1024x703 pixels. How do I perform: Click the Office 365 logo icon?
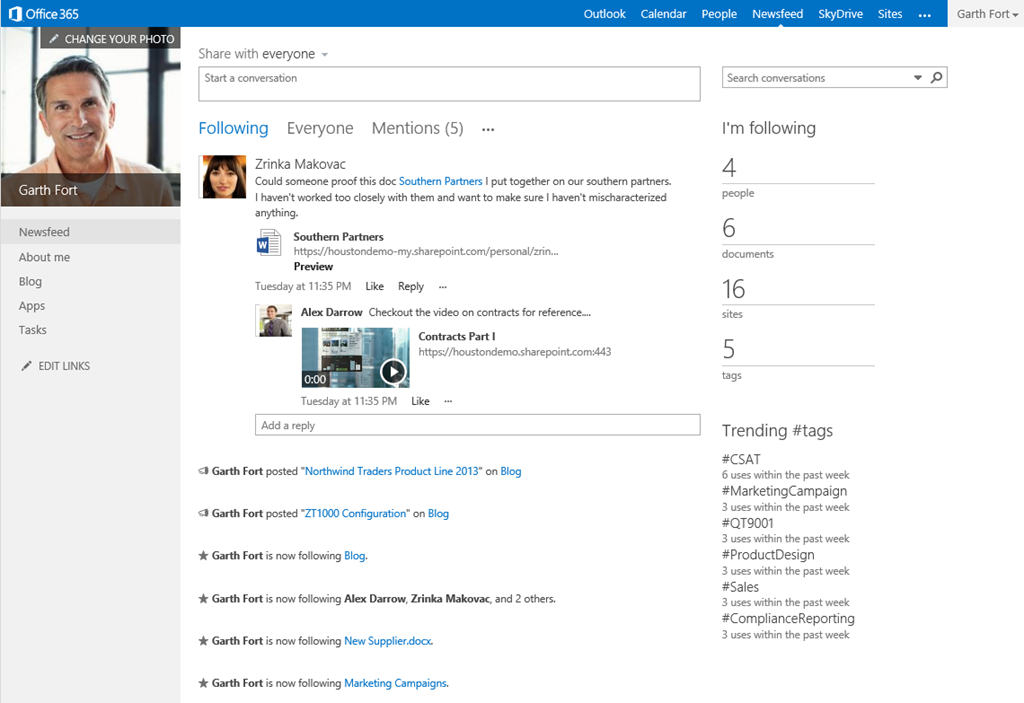(x=15, y=14)
